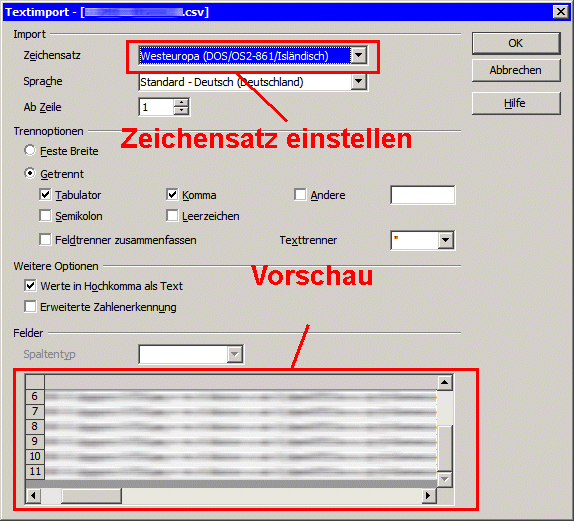Increase the Ab Zeile spinner value
Image resolution: width=574 pixels, height=521 pixels.
[x=181, y=103]
